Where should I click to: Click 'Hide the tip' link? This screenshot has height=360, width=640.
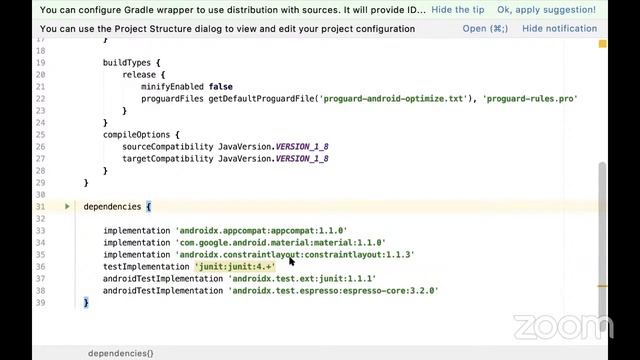(458, 10)
